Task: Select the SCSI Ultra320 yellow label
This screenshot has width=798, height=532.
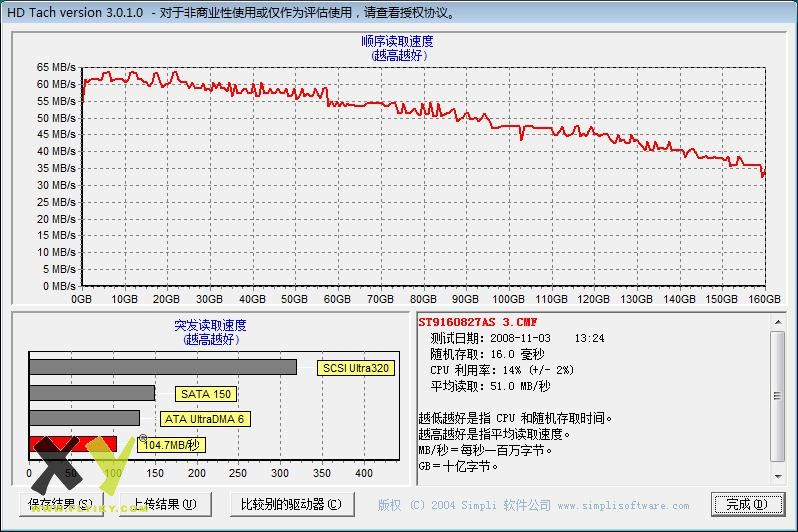Action: click(356, 368)
